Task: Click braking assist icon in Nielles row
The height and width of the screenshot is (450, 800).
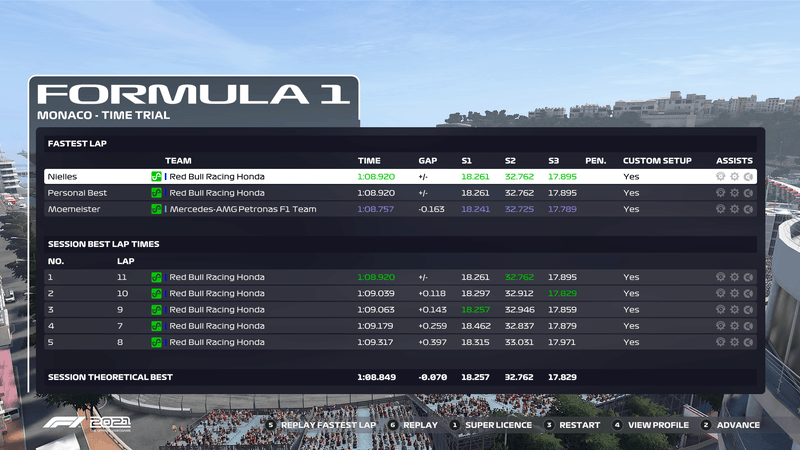Action: (x=748, y=177)
